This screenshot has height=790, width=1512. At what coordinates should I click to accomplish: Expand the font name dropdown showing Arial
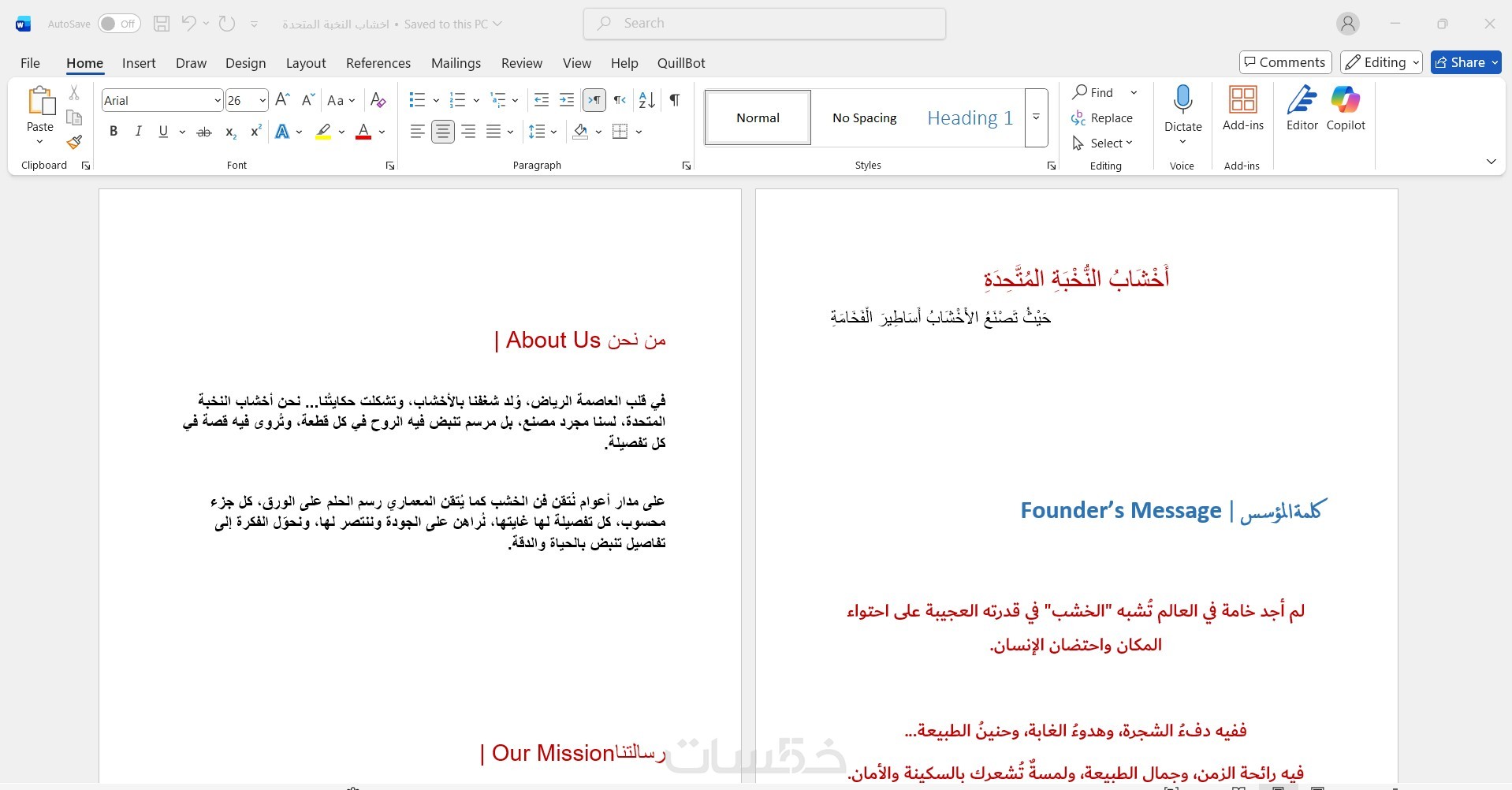[x=218, y=100]
